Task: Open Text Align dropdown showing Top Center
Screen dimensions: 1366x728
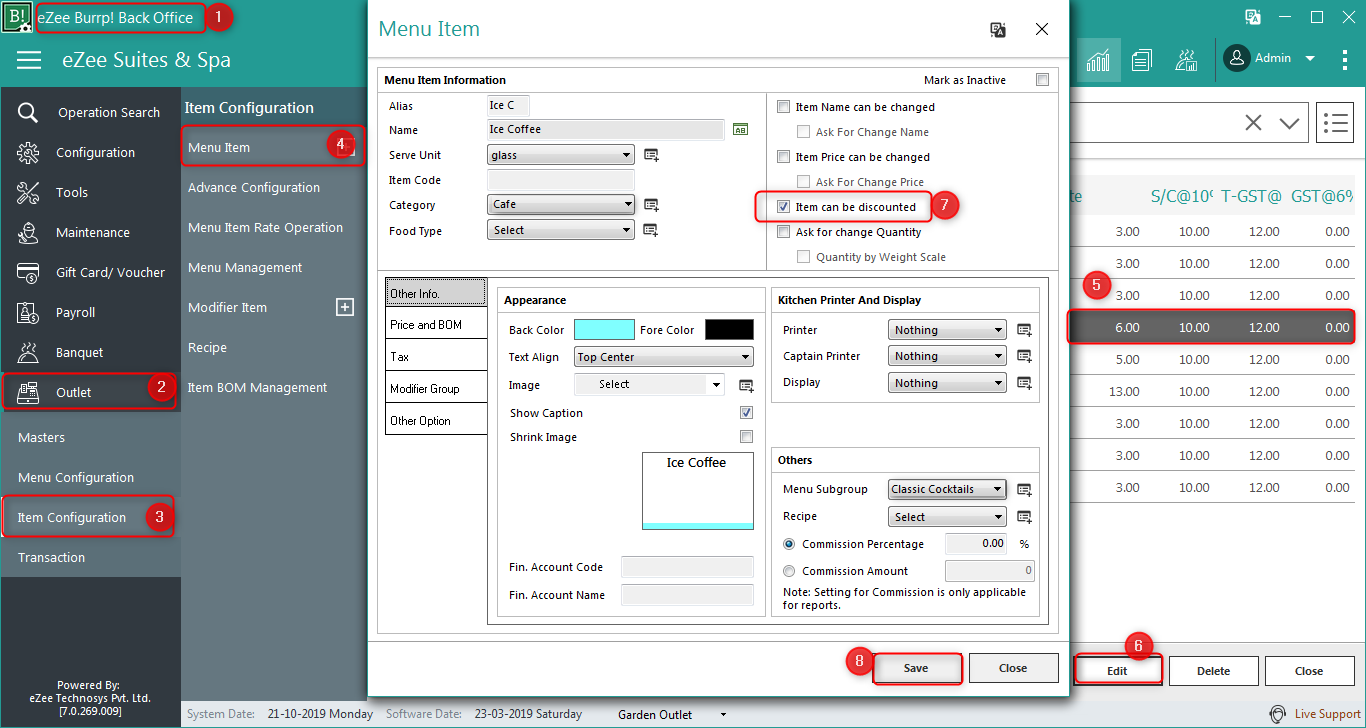Action: 664,357
